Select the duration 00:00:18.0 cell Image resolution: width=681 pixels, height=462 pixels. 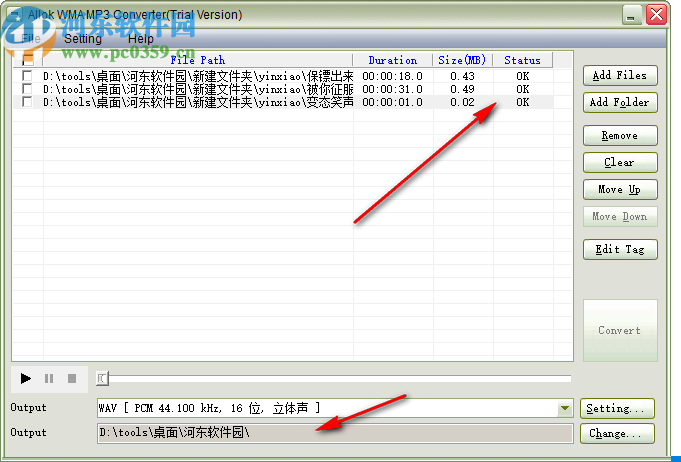point(393,76)
